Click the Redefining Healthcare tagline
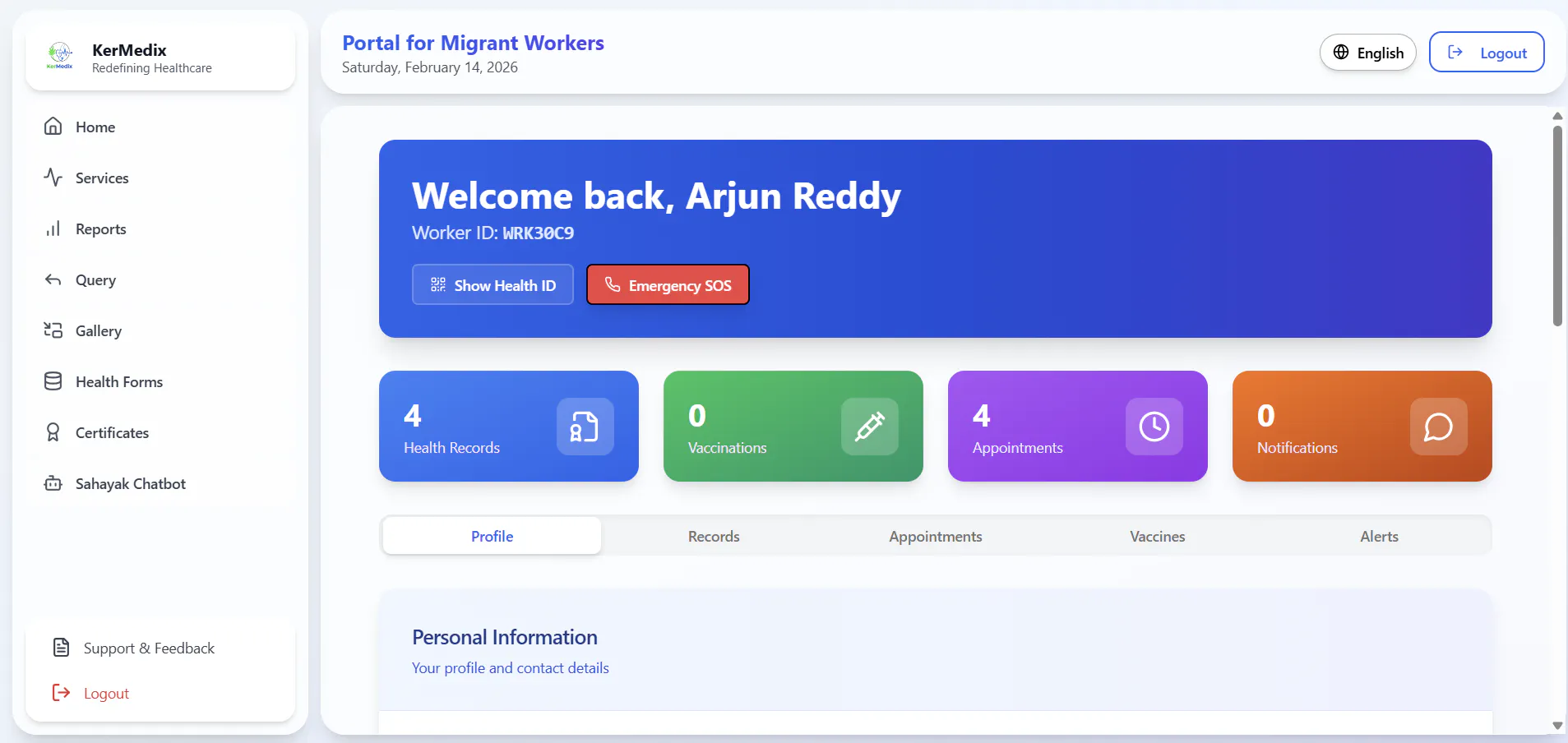The height and width of the screenshot is (743, 1568). pyautogui.click(x=152, y=68)
